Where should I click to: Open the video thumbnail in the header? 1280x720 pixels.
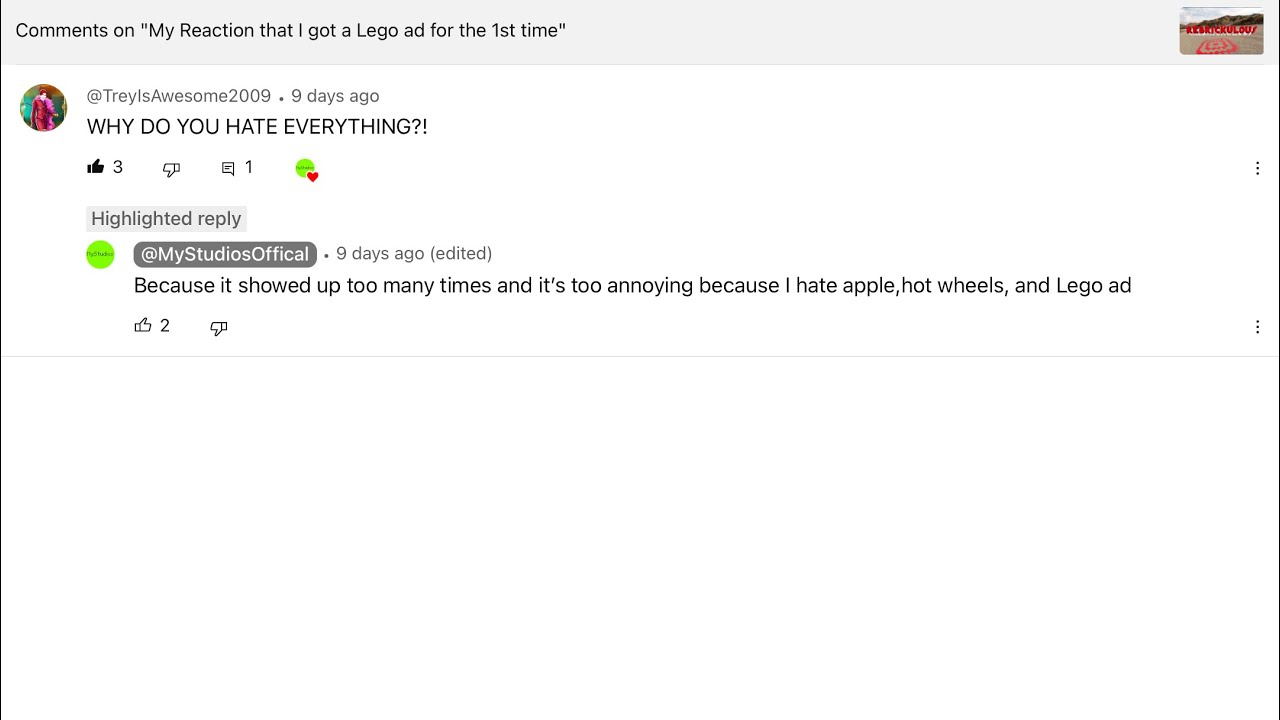[1221, 31]
